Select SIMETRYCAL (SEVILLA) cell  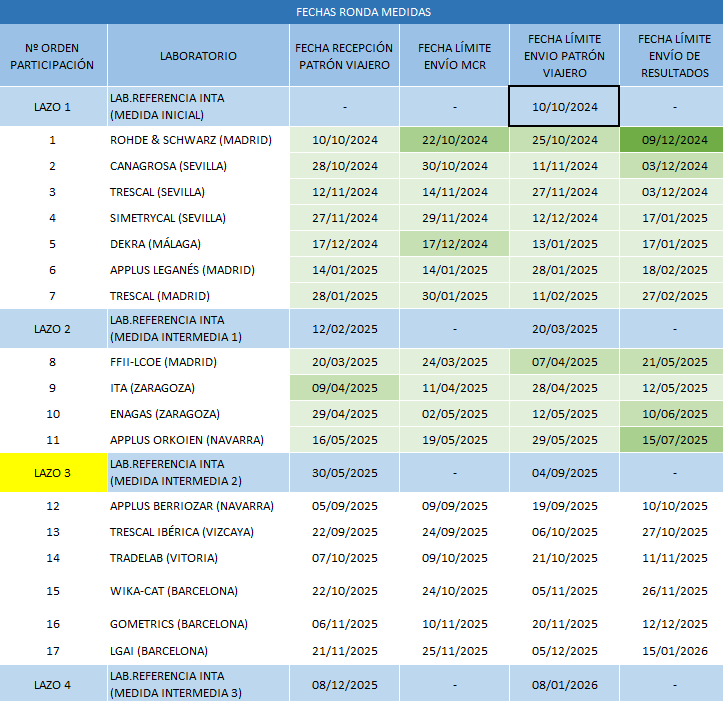pyautogui.click(x=198, y=218)
